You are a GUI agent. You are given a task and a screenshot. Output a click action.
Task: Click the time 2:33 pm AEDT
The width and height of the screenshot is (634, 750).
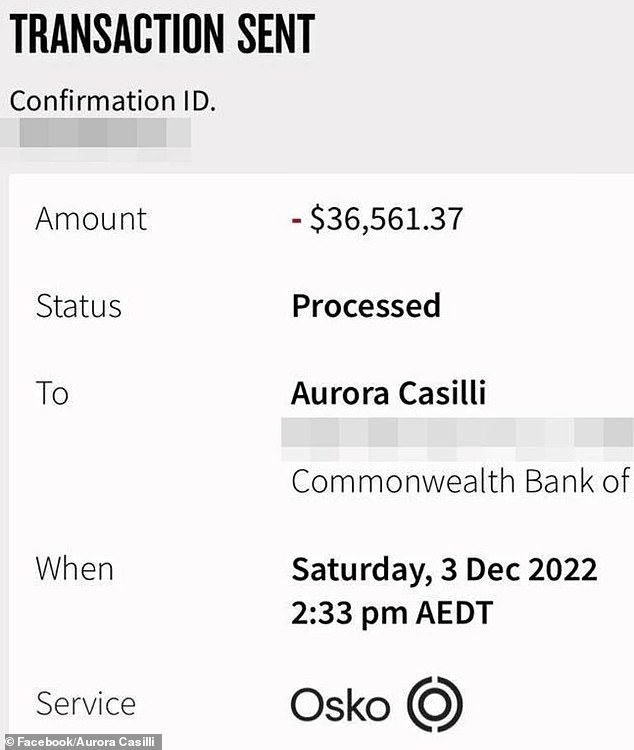pyautogui.click(x=392, y=612)
